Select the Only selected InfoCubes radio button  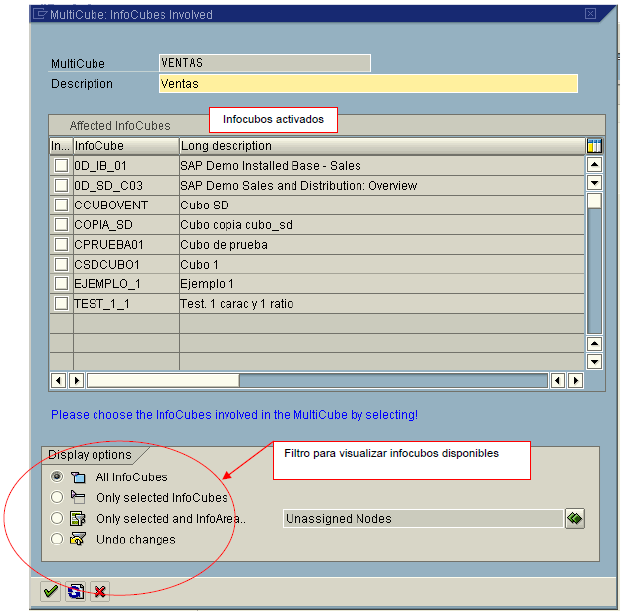57,497
